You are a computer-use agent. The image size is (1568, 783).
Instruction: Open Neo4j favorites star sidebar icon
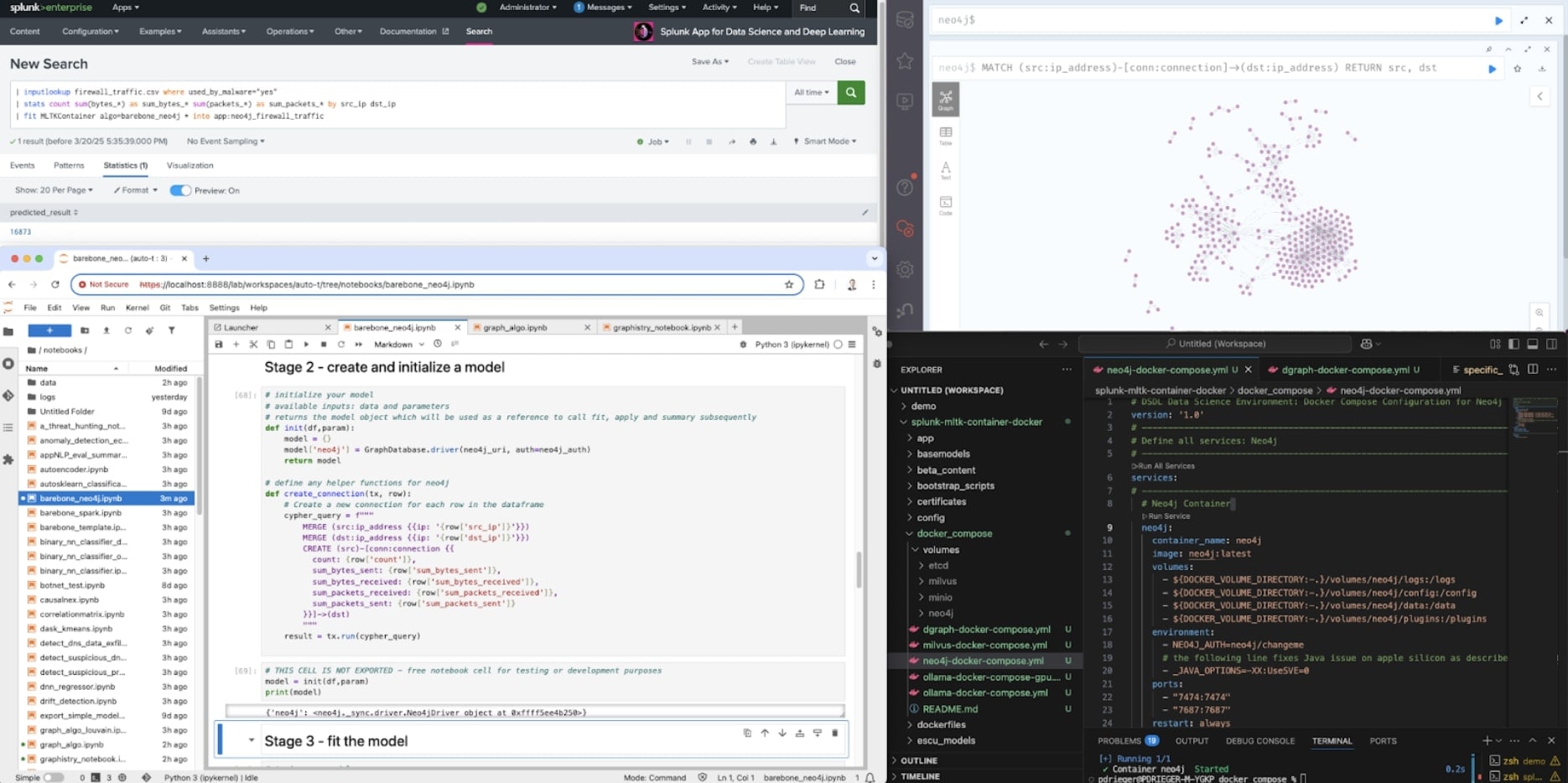pos(905,60)
